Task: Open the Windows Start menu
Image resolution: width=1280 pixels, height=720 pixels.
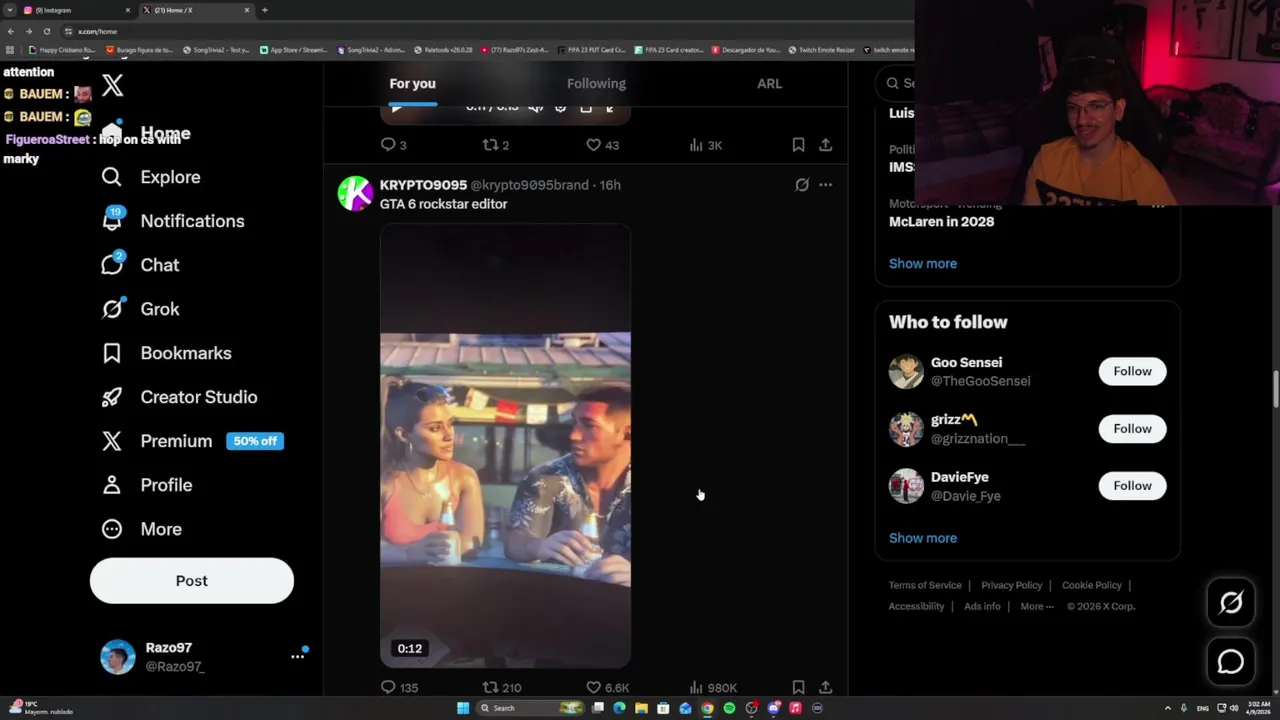Action: pyautogui.click(x=463, y=708)
